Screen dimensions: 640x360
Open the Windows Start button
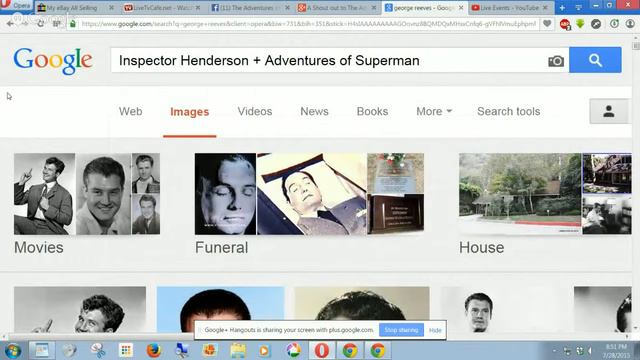point(13,351)
